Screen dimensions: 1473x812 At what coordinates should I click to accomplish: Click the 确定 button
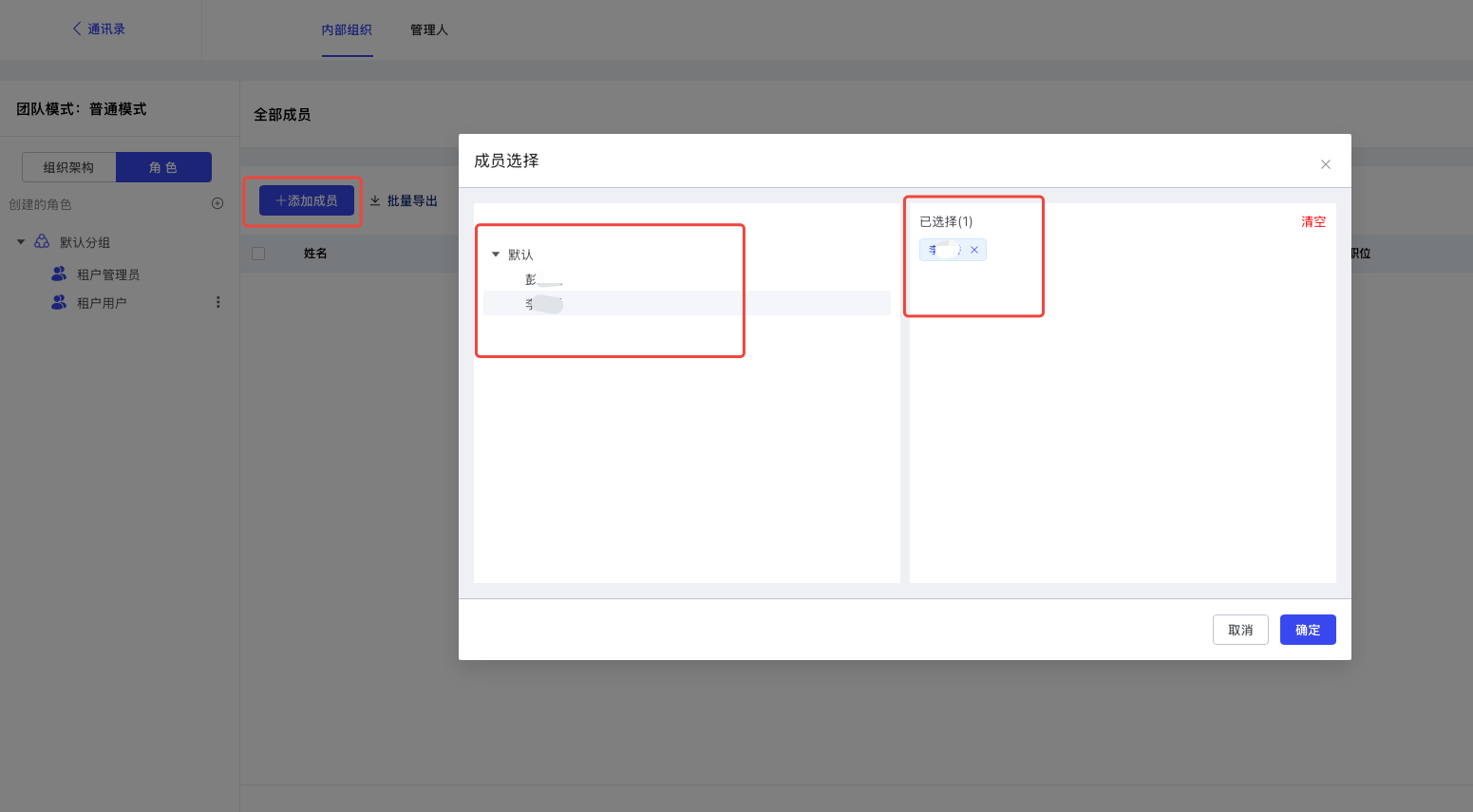coord(1307,630)
